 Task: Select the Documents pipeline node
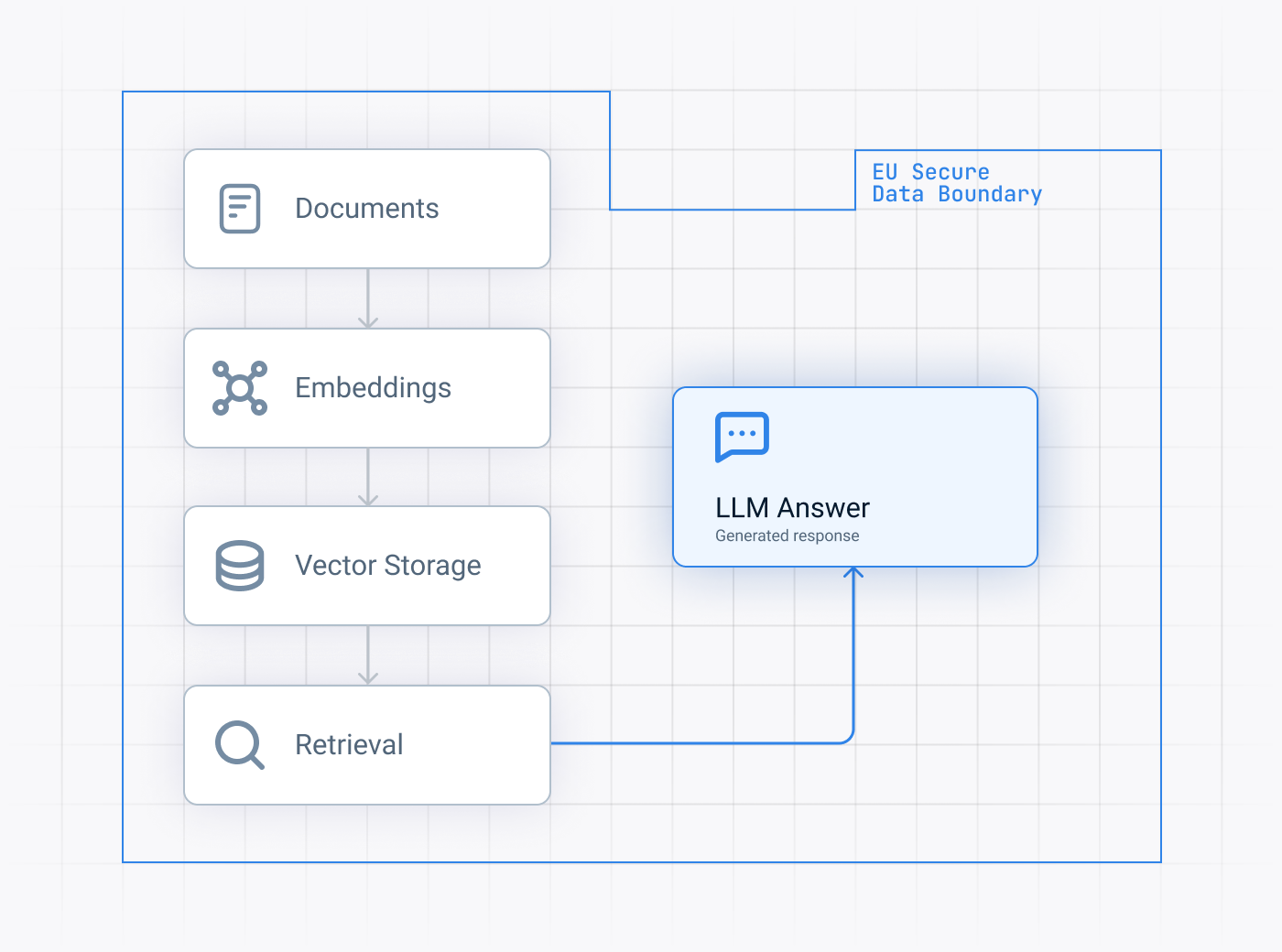[x=366, y=209]
